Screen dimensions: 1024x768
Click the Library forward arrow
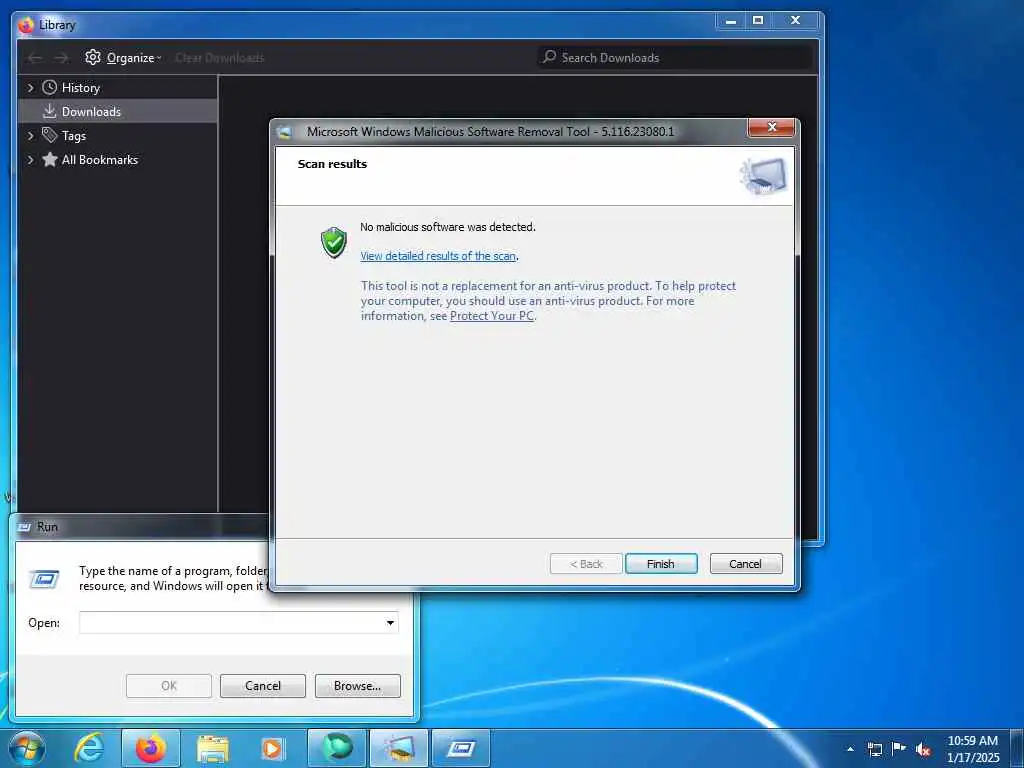(61, 58)
